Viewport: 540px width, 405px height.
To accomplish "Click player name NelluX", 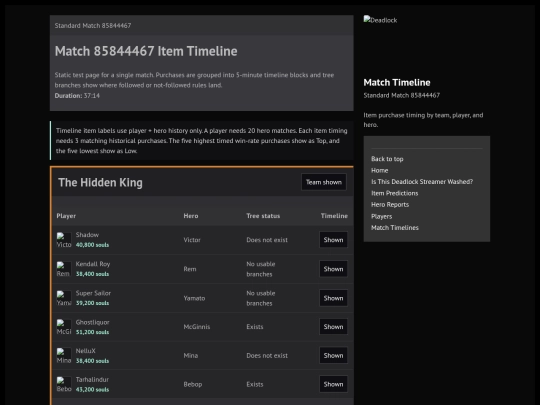I will pyautogui.click(x=85, y=351).
